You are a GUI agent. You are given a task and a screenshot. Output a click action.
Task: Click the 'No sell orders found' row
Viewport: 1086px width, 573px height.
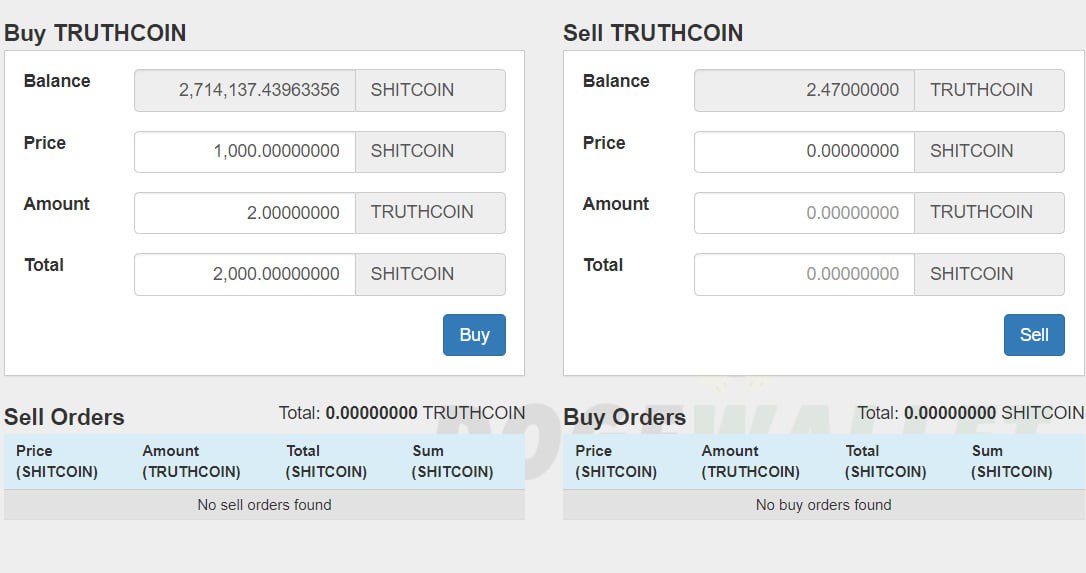click(265, 505)
